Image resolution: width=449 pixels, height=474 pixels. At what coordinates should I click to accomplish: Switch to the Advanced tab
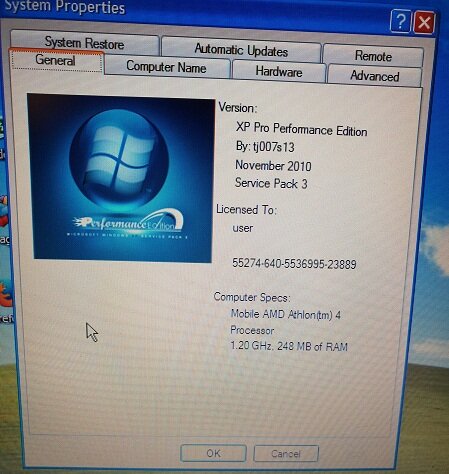click(x=375, y=76)
